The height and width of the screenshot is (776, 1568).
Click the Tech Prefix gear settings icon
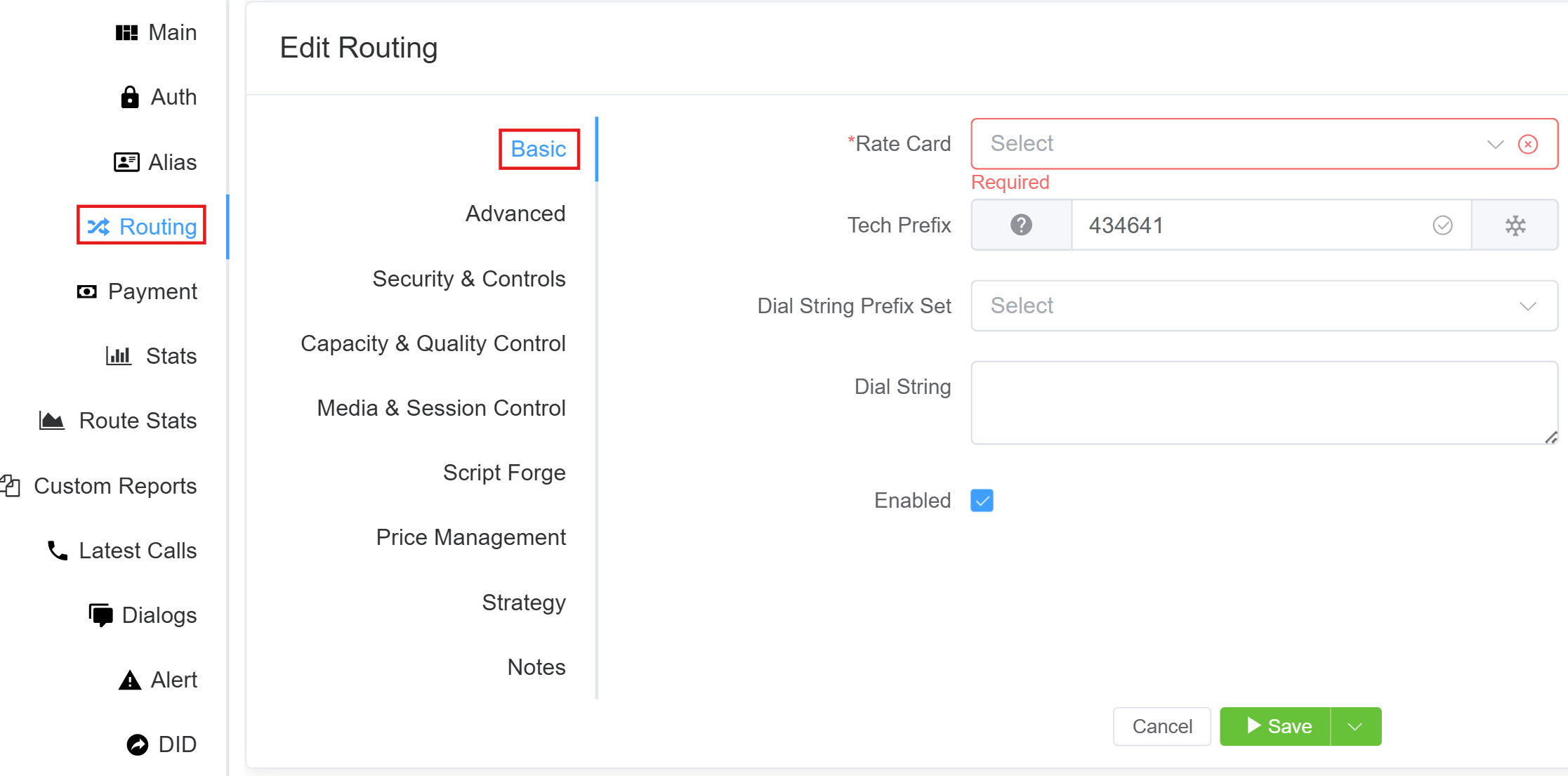point(1515,225)
